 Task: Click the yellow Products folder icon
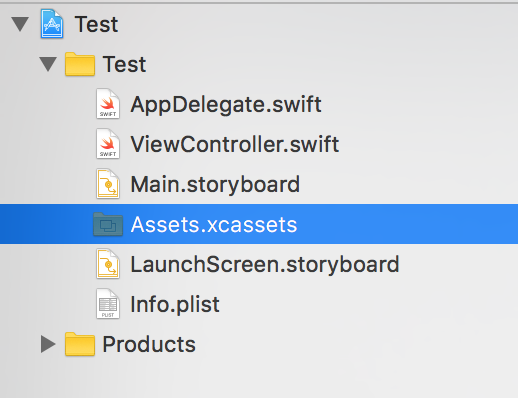80,344
